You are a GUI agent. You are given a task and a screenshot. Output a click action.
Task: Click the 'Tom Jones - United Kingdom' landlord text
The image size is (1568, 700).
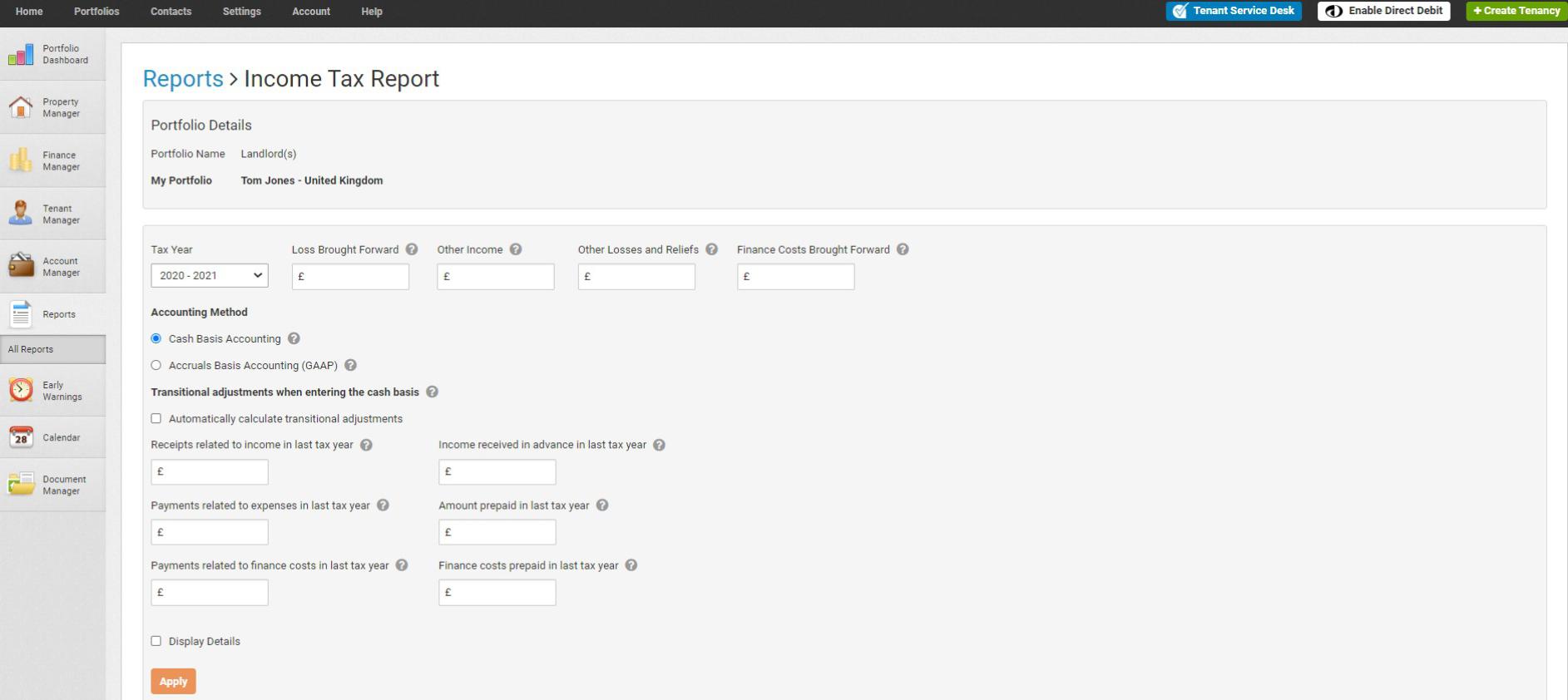[x=312, y=180]
